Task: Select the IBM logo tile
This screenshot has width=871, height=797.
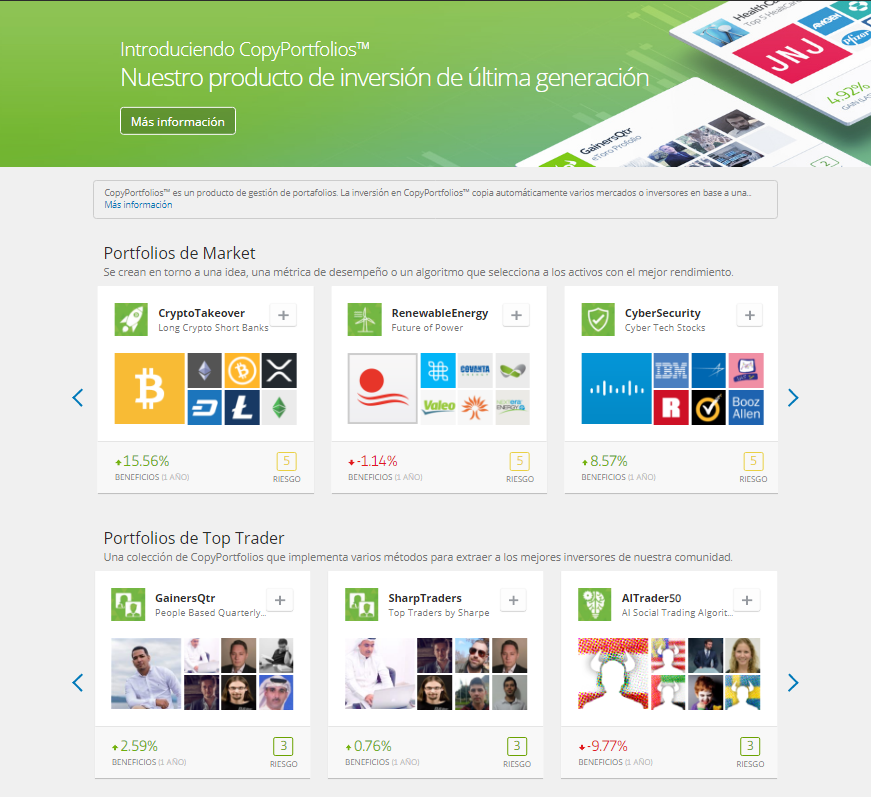Action: [671, 370]
